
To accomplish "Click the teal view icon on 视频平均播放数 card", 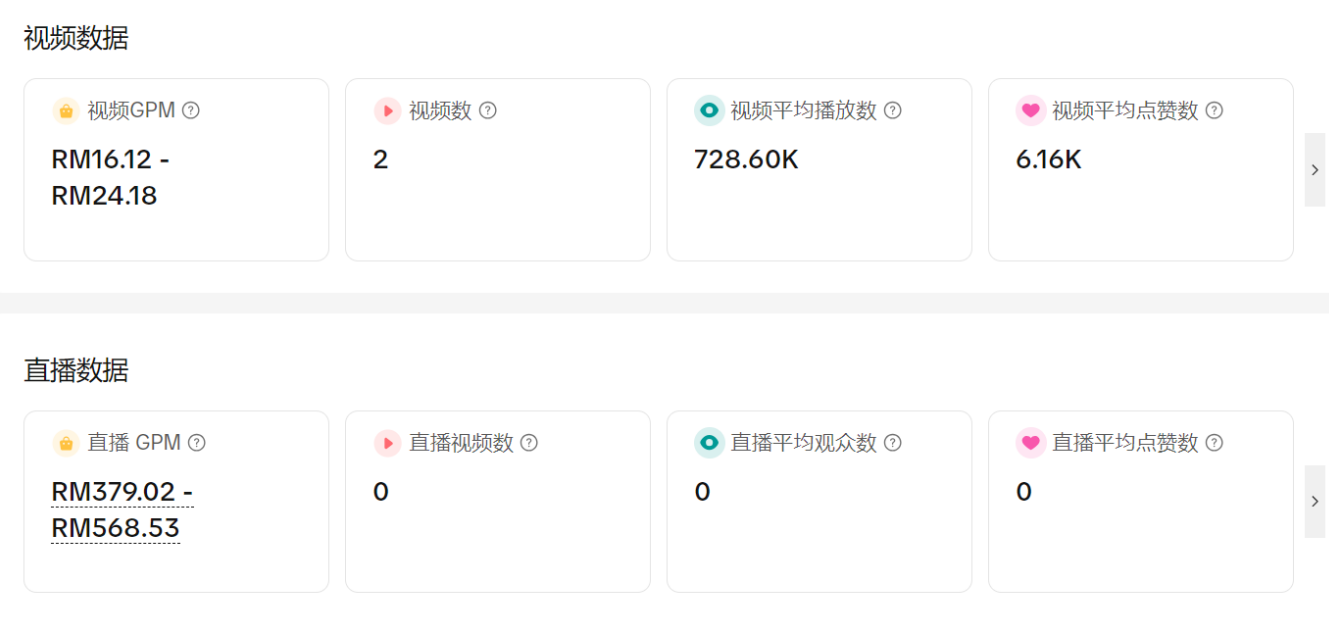I will pyautogui.click(x=708, y=111).
